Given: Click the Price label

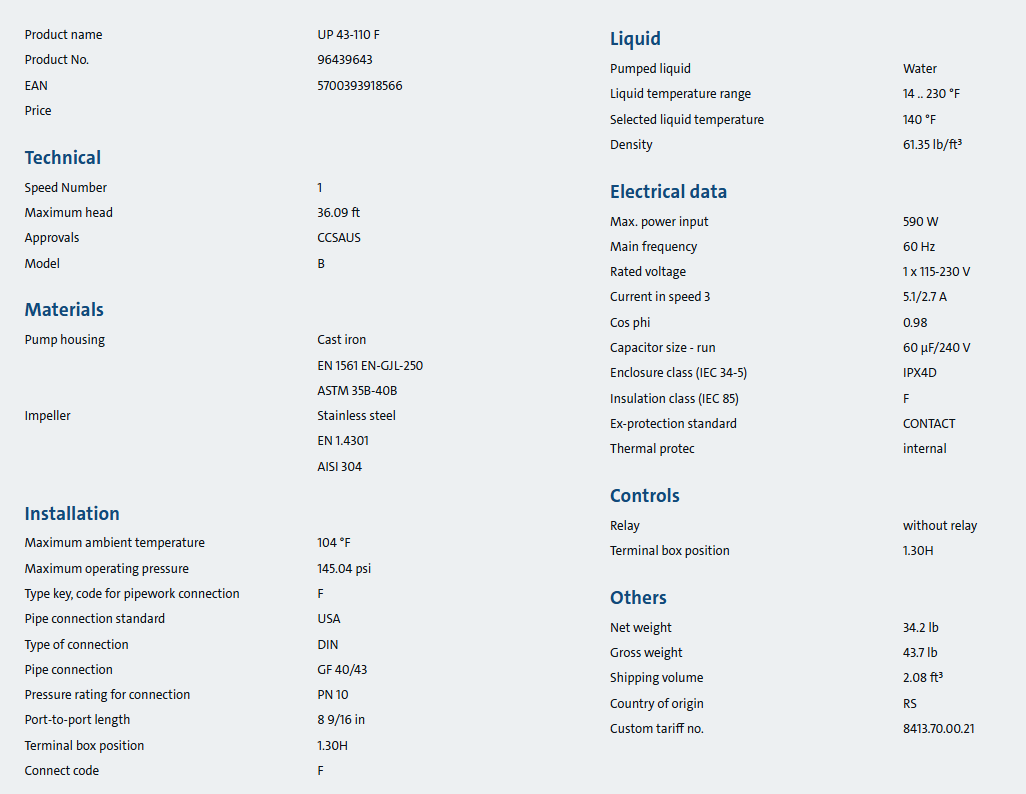Looking at the screenshot, I should [x=38, y=111].
